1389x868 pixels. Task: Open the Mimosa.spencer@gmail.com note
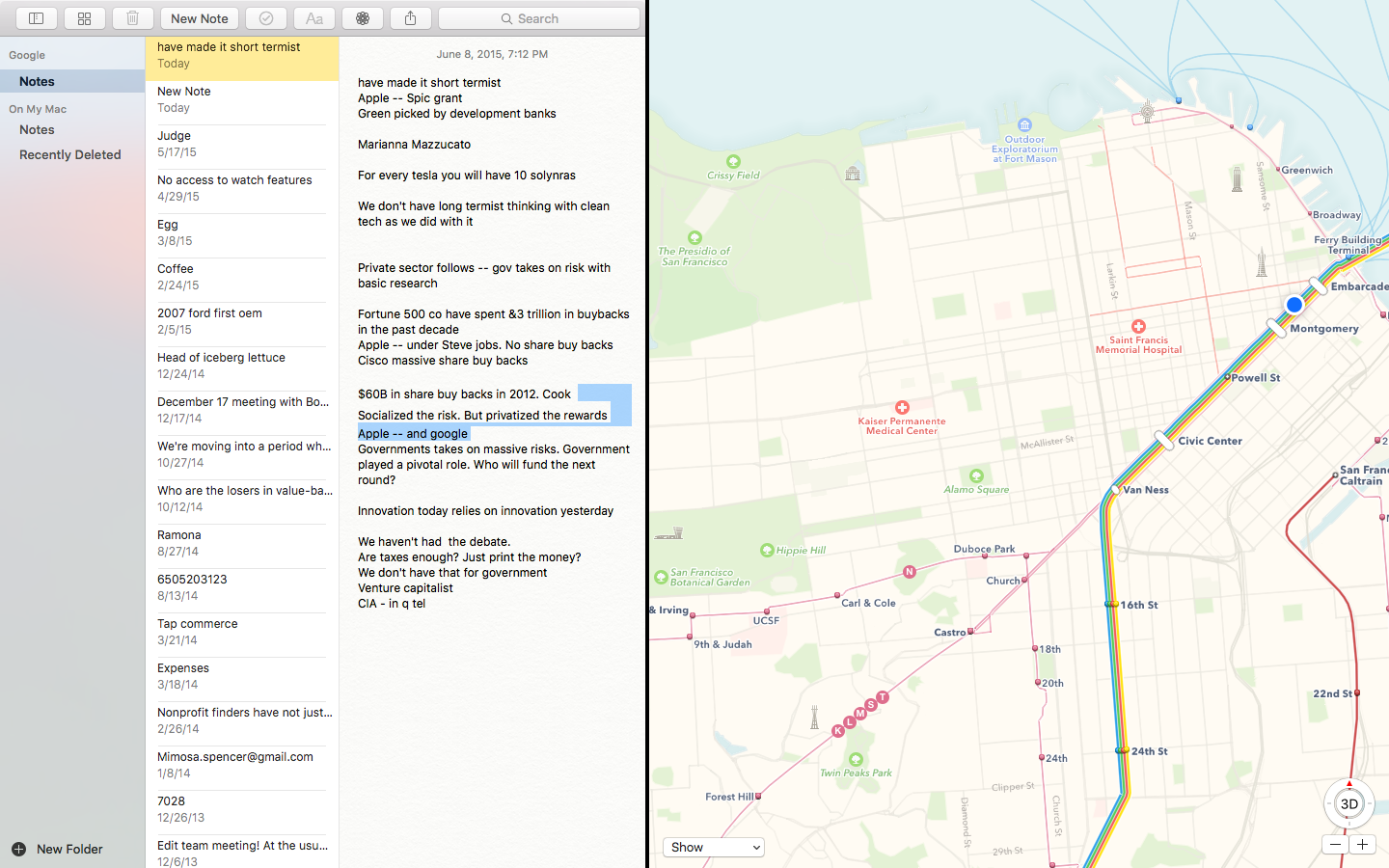point(242,768)
